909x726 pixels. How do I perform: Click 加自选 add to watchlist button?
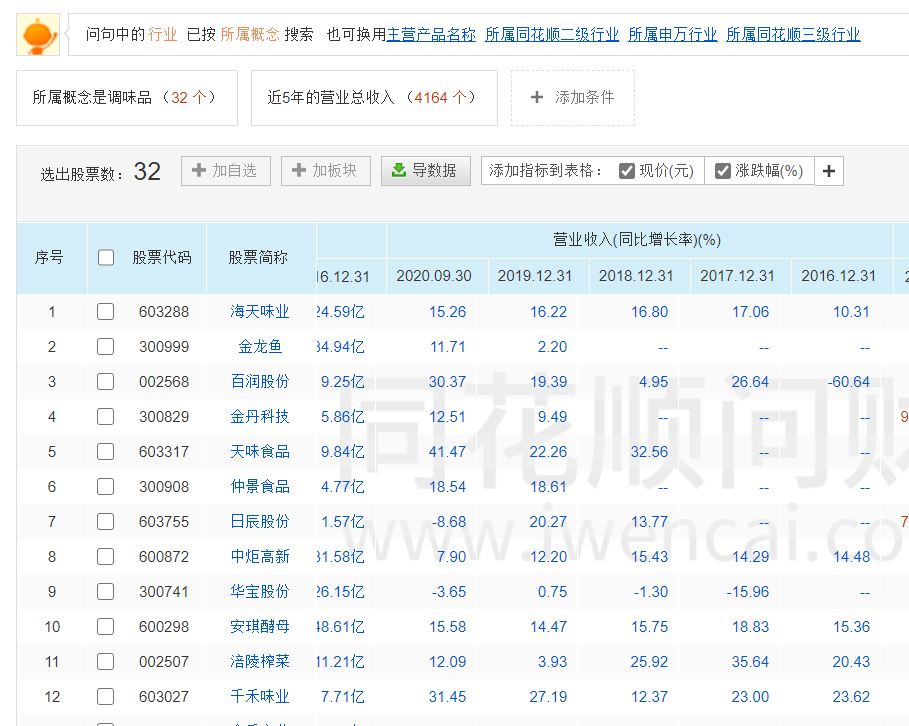point(226,170)
